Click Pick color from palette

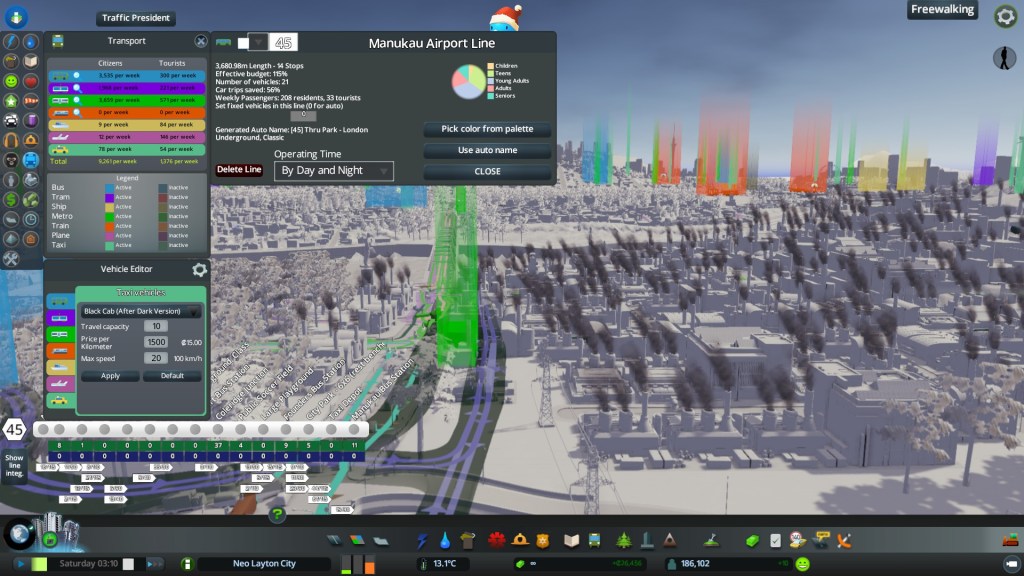point(487,129)
